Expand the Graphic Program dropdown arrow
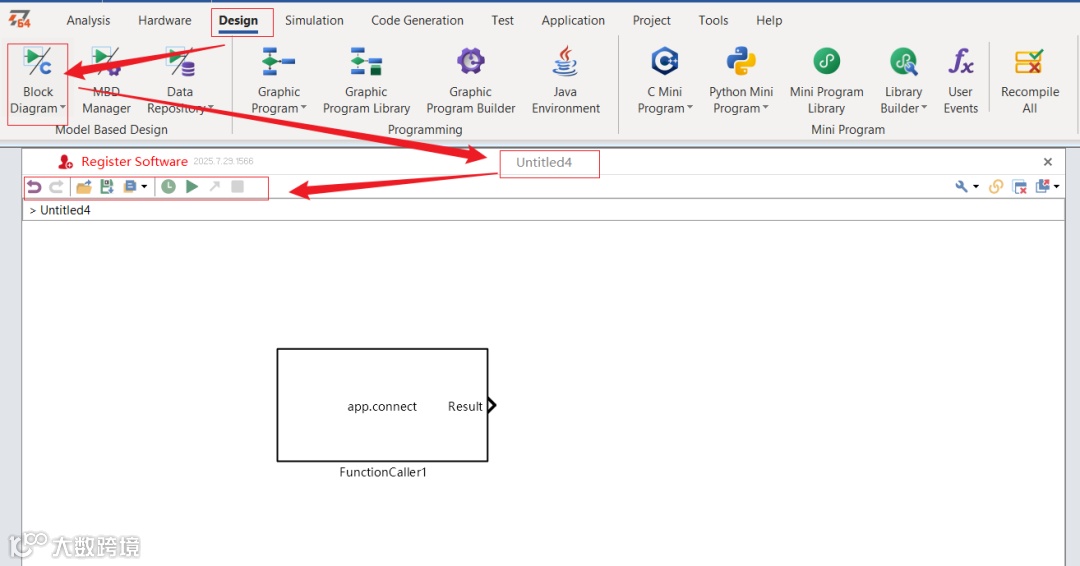Viewport: 1080px width, 566px height. 303,107
